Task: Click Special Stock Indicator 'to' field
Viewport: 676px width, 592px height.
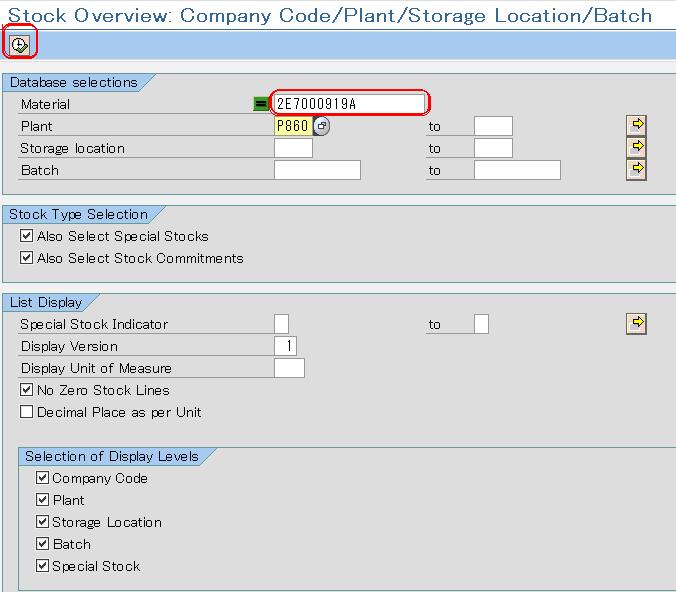Action: 481,324
